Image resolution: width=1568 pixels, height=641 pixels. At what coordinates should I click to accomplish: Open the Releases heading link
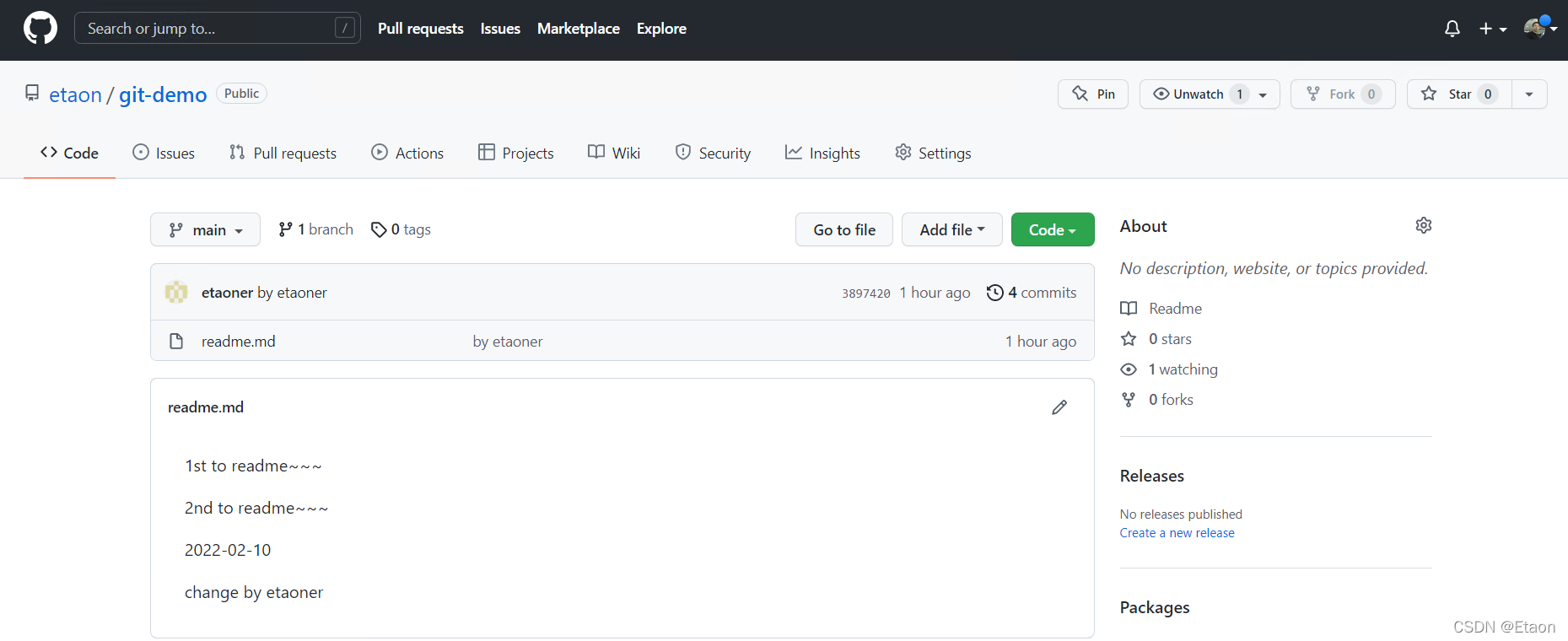coord(1152,476)
